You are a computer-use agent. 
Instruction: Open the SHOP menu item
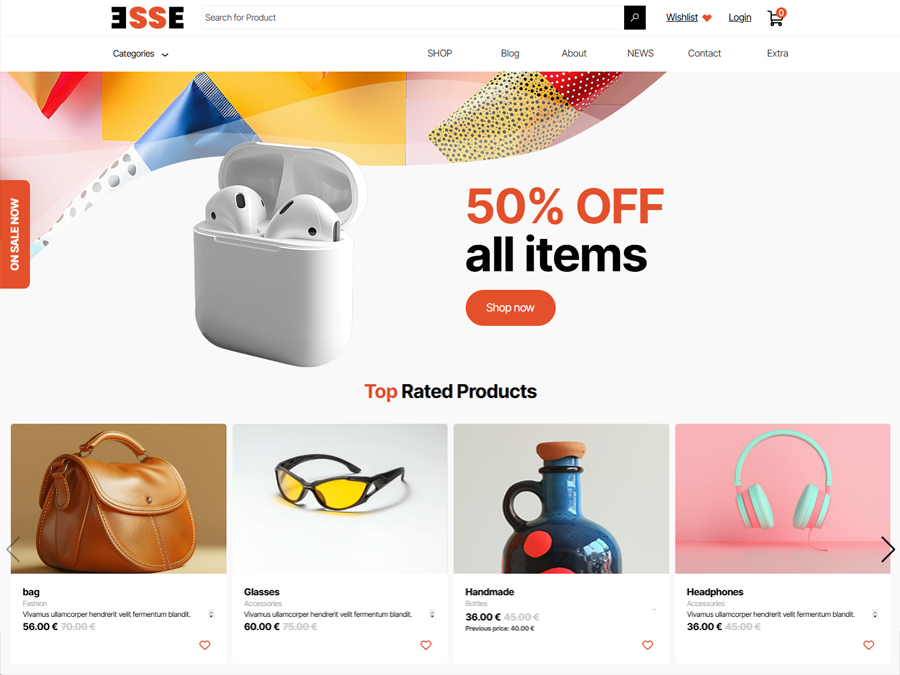pos(440,53)
